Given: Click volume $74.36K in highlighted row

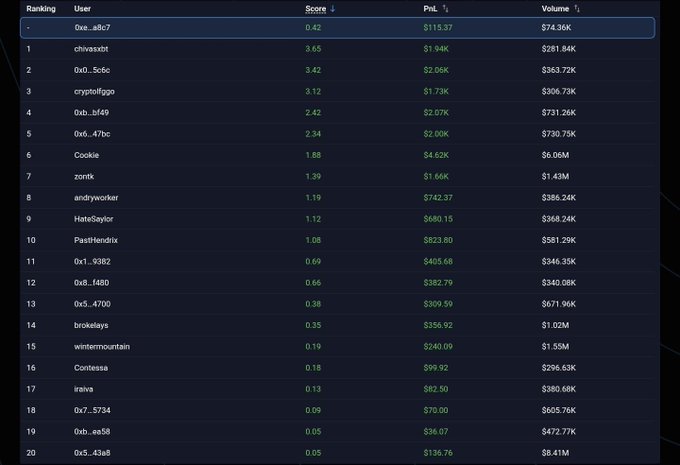Looking at the screenshot, I should click(556, 28).
